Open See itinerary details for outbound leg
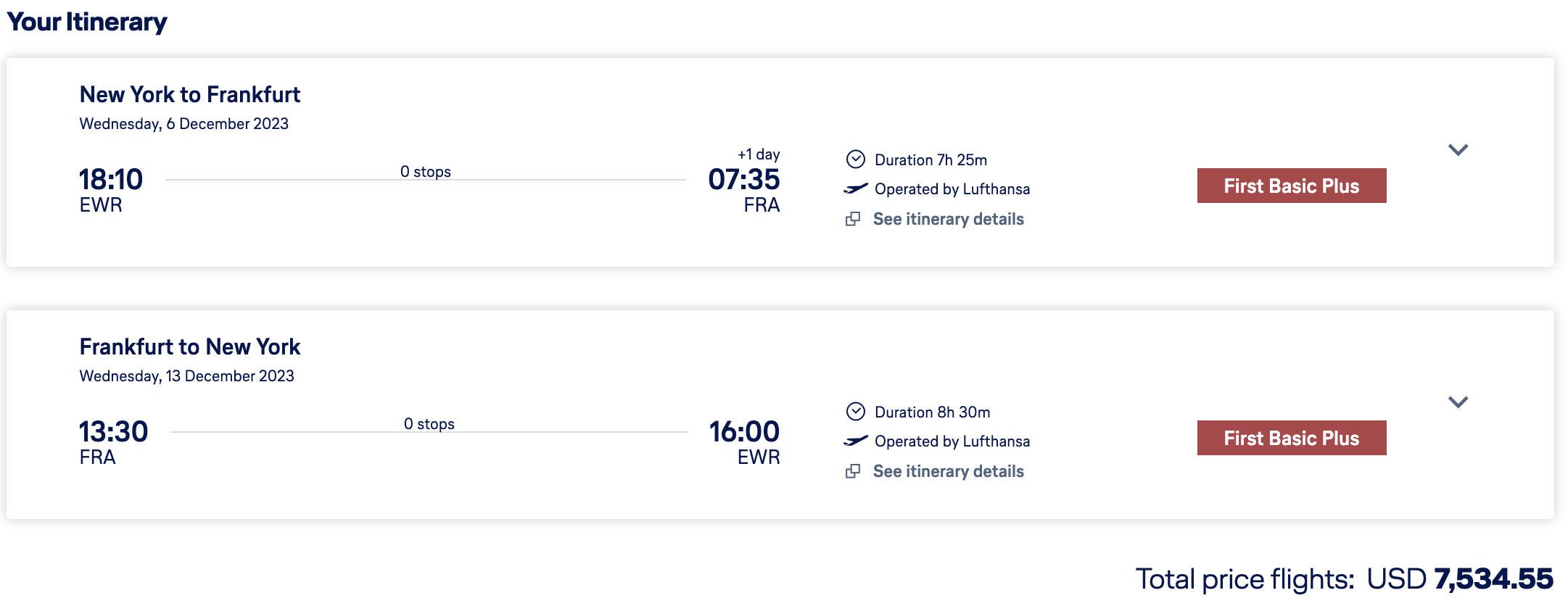This screenshot has height=606, width=1568. (x=949, y=219)
